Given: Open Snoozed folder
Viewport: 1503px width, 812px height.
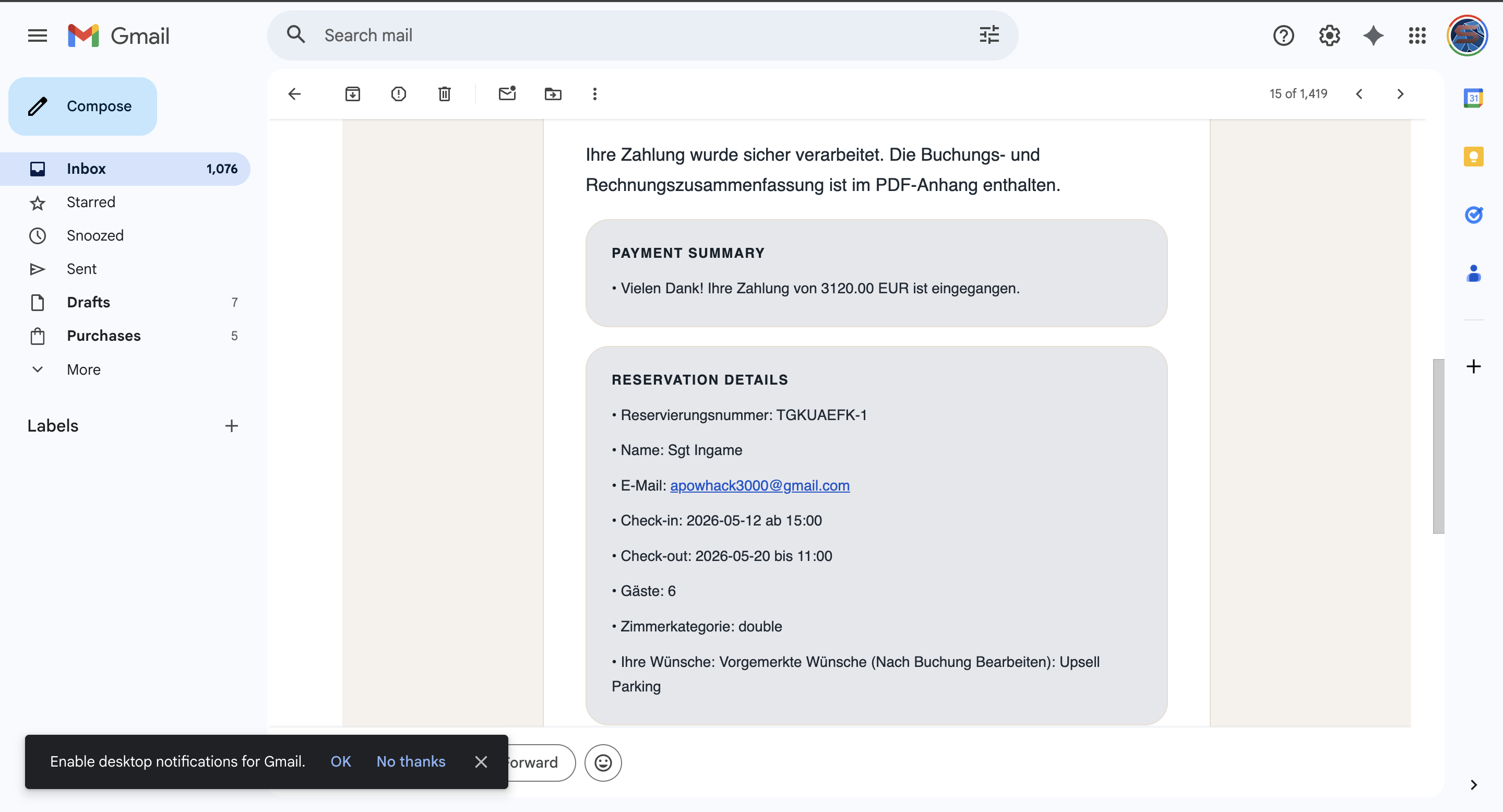Looking at the screenshot, I should (125, 236).
